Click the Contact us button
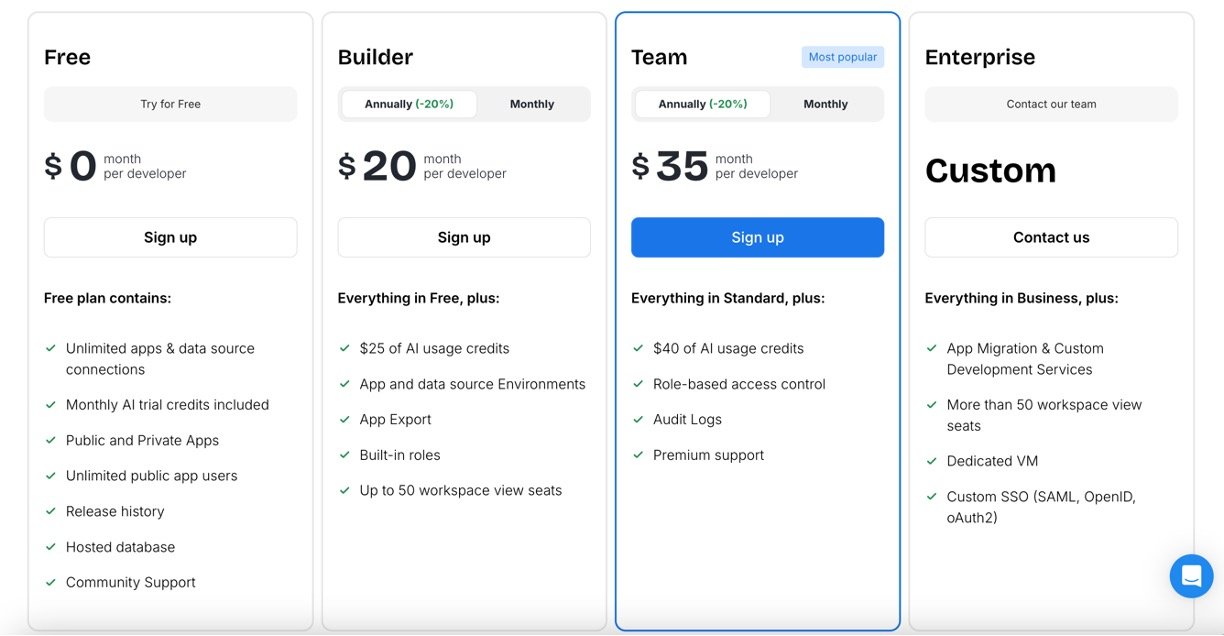 click(1051, 238)
